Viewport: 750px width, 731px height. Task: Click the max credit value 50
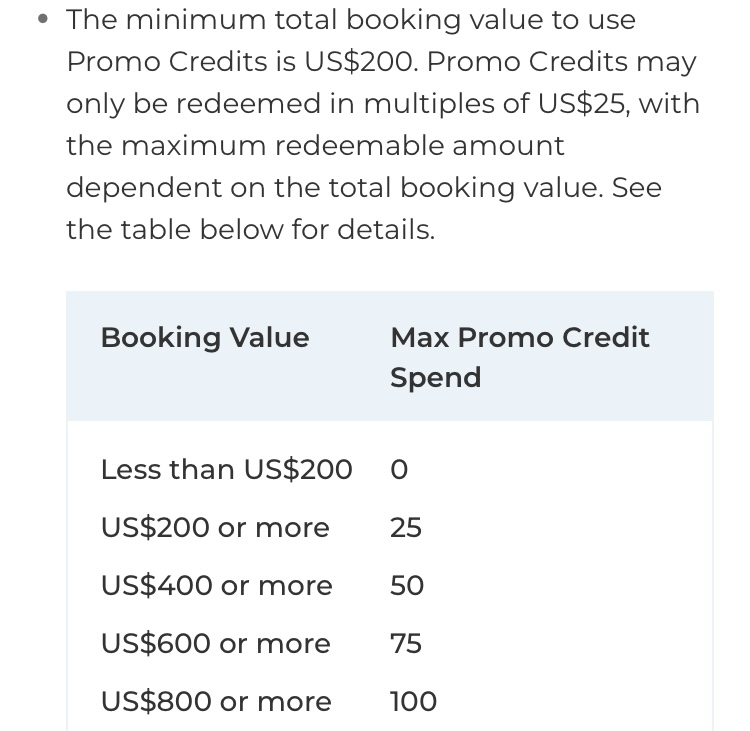coord(407,586)
